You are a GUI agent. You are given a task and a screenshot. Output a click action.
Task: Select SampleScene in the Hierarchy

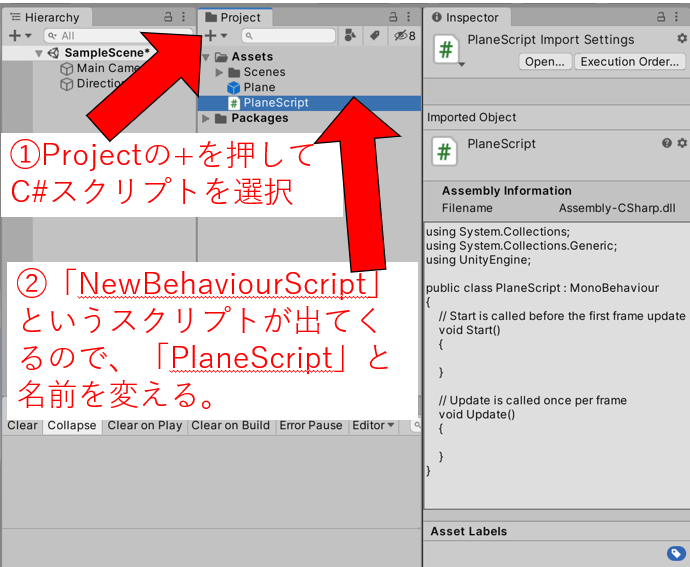point(107,53)
